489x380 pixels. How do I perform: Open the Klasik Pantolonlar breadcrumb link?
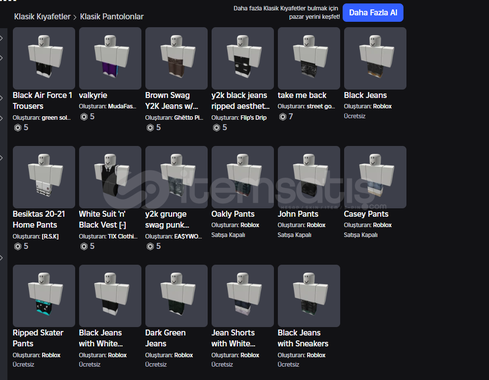pyautogui.click(x=112, y=17)
